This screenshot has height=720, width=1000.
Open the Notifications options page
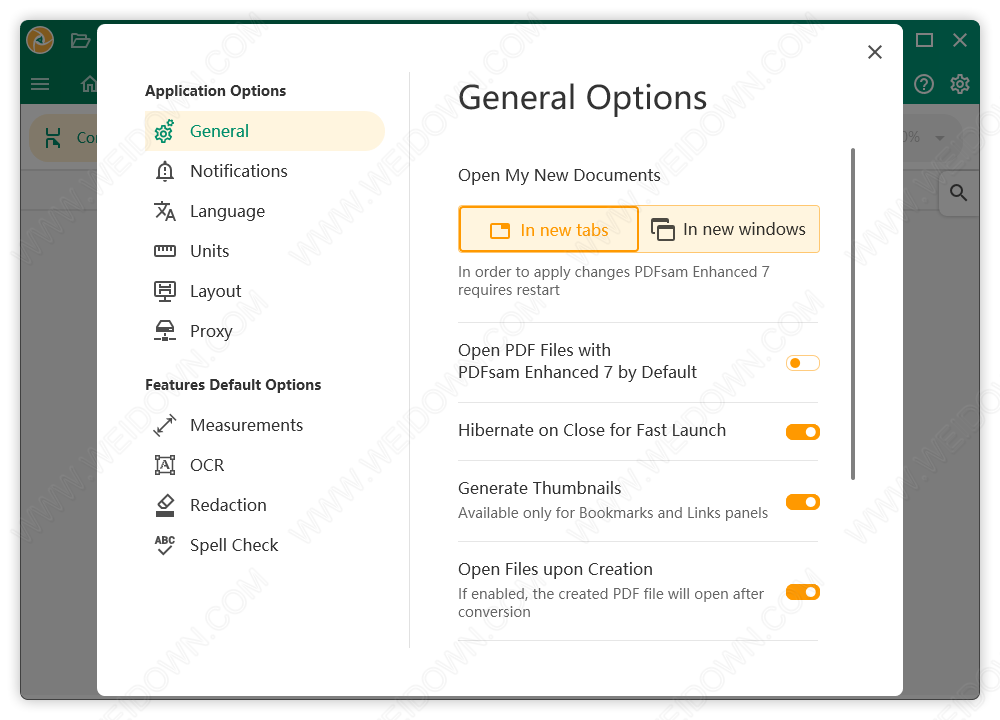(265, 171)
